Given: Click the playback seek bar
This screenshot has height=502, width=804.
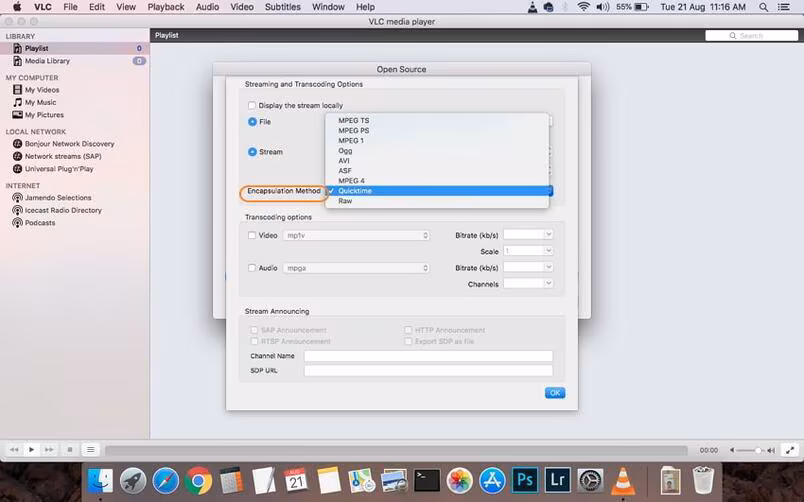Looking at the screenshot, I should [x=396, y=450].
